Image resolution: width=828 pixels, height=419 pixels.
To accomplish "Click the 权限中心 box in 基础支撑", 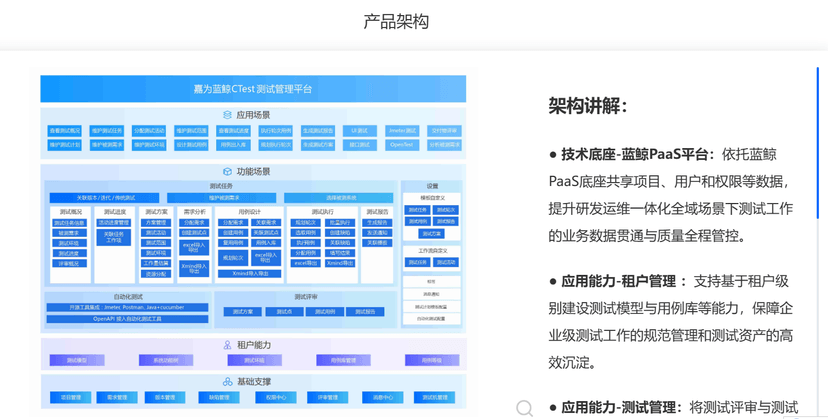I will [276, 397].
